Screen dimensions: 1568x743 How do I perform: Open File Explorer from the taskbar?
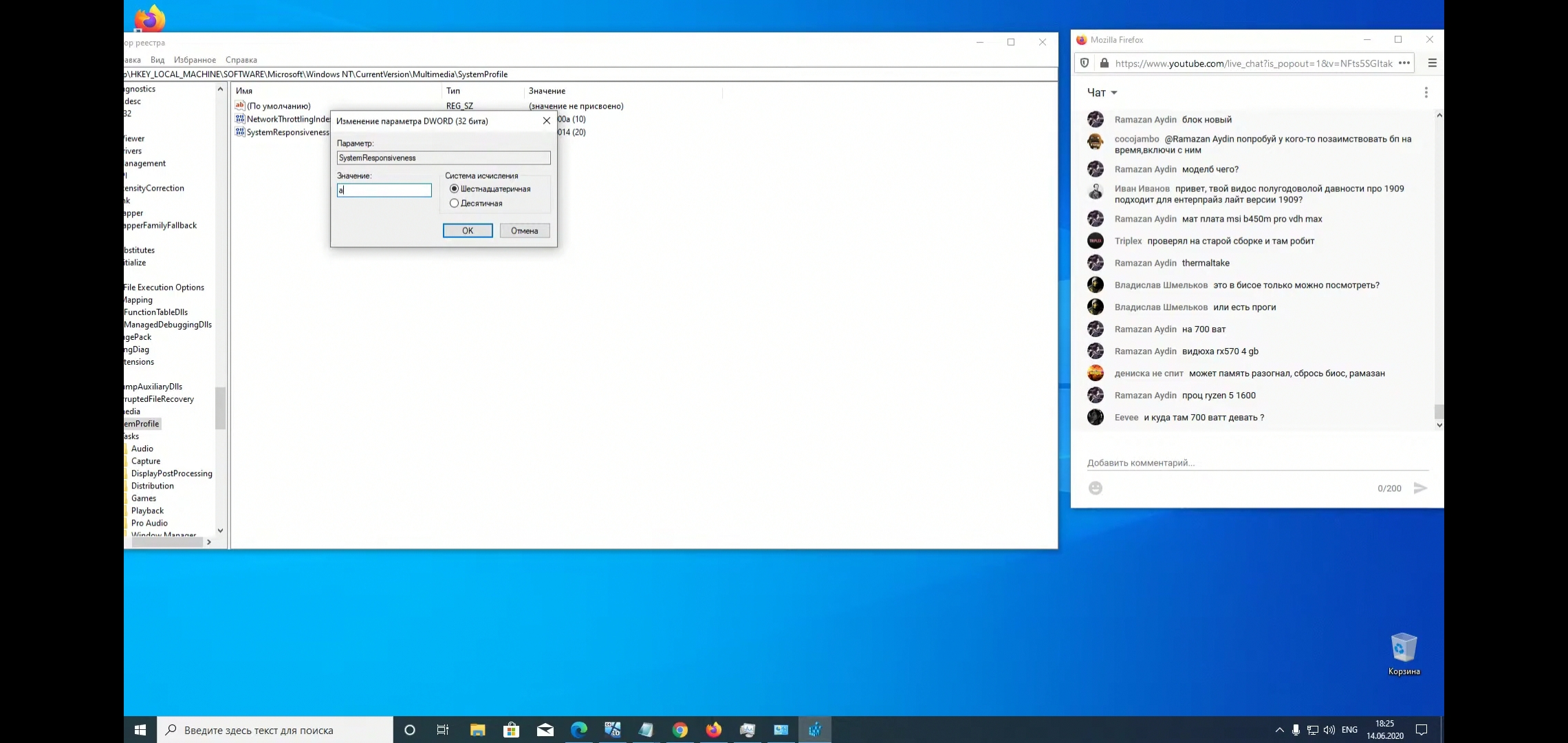(x=477, y=730)
